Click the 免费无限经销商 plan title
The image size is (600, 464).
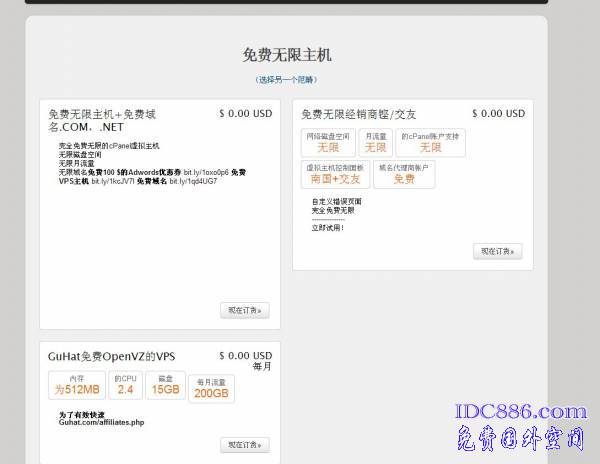pos(359,114)
